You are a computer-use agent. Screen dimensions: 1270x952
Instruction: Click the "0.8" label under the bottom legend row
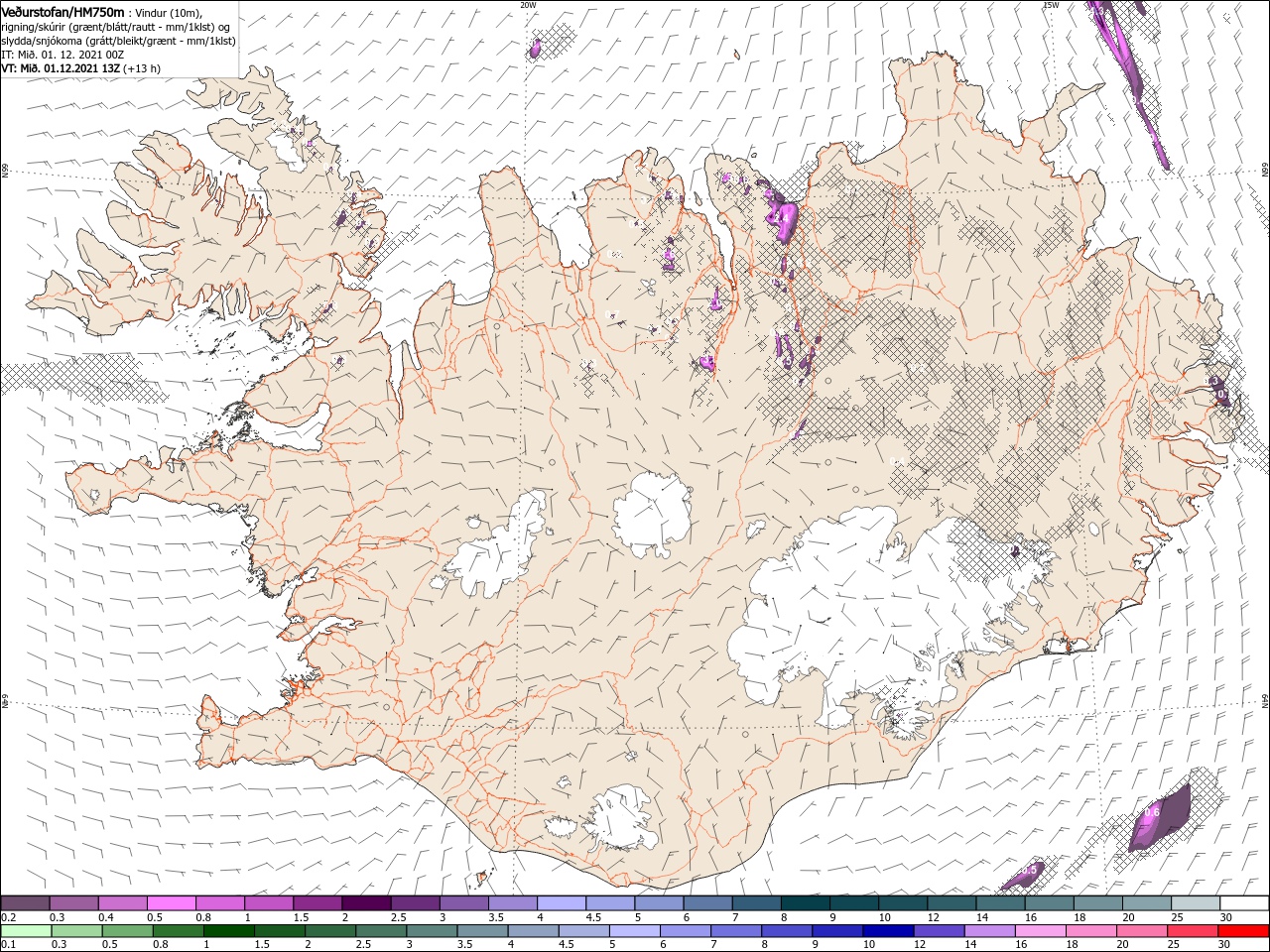click(x=161, y=944)
